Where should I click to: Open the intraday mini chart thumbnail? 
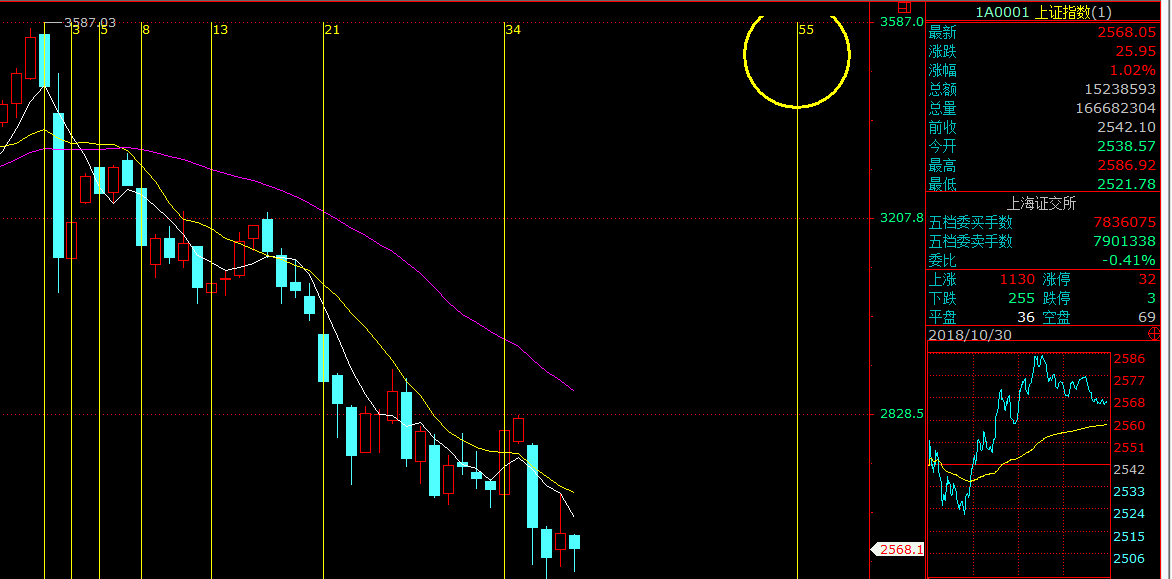1018,463
